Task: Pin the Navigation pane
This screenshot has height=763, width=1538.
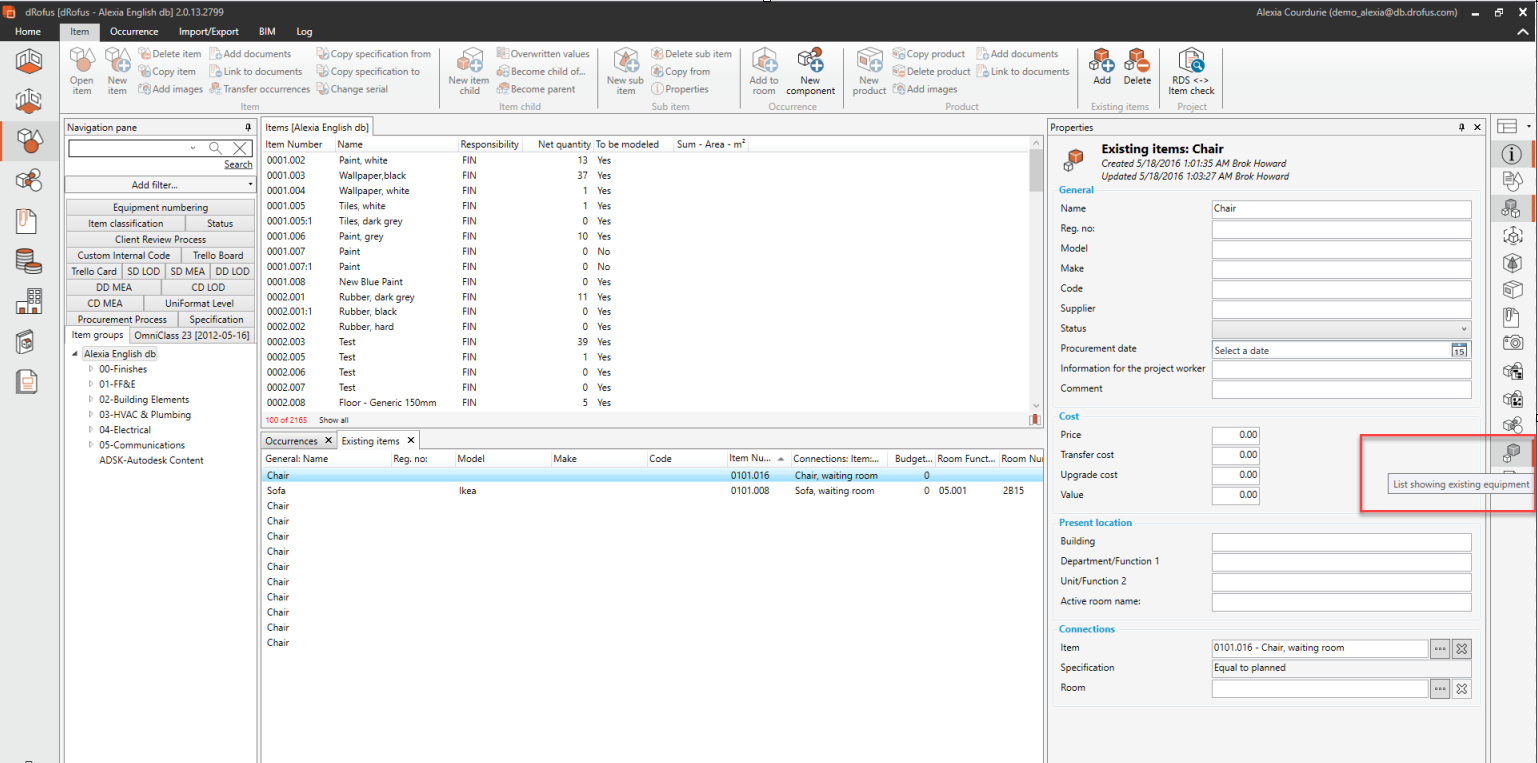Action: coord(248,128)
